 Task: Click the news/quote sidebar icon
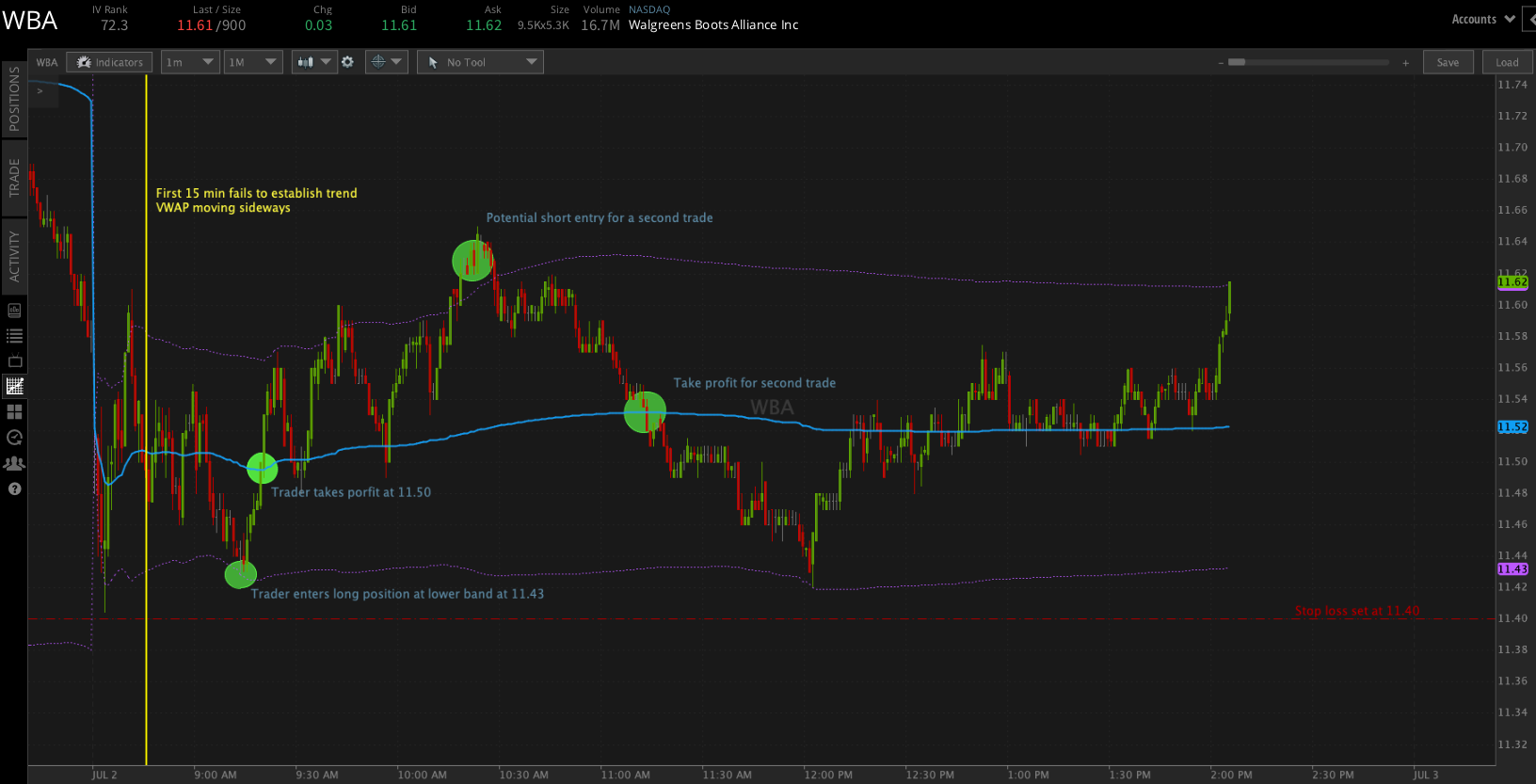pyautogui.click(x=14, y=310)
